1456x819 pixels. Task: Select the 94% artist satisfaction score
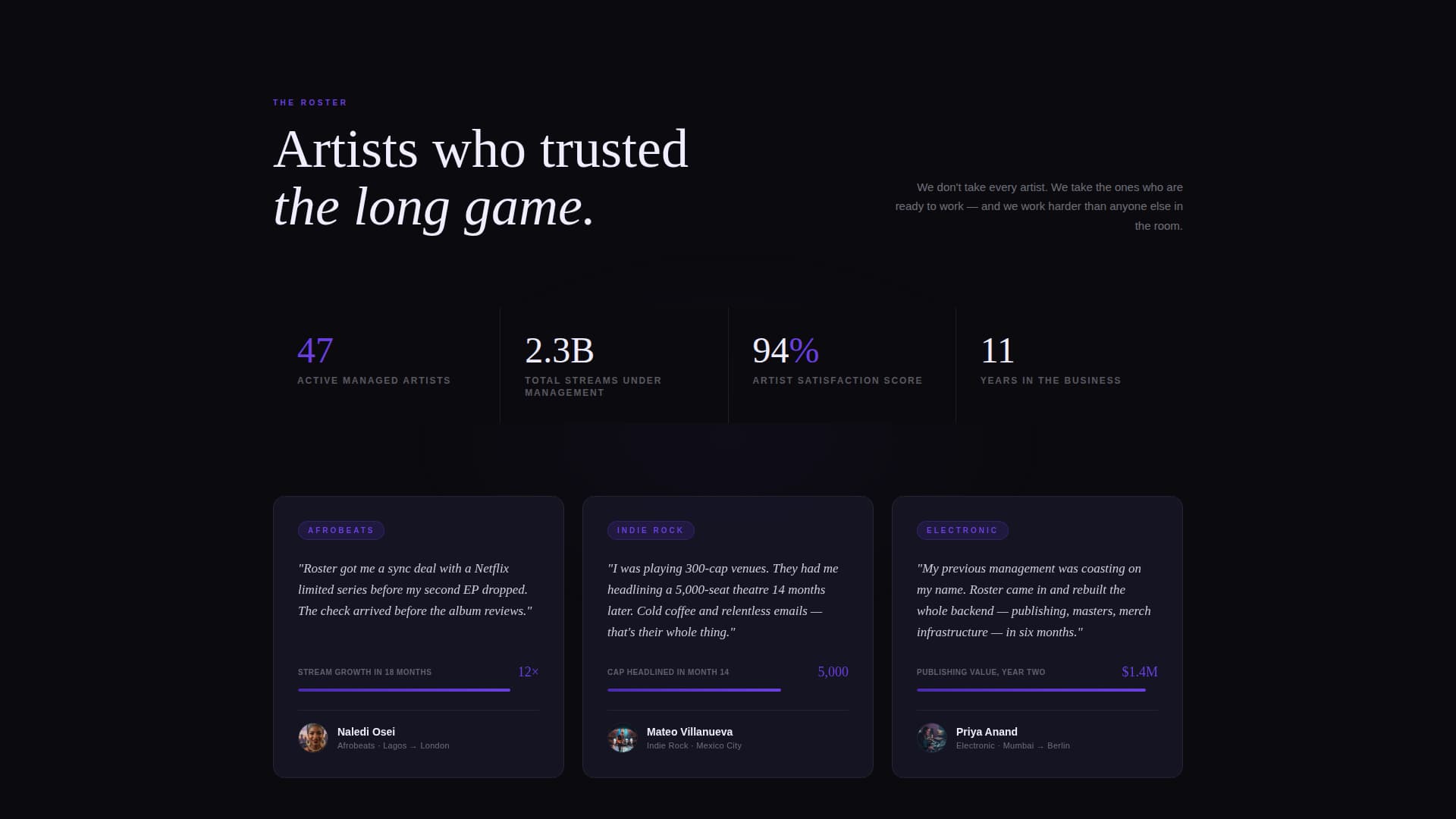click(x=785, y=350)
